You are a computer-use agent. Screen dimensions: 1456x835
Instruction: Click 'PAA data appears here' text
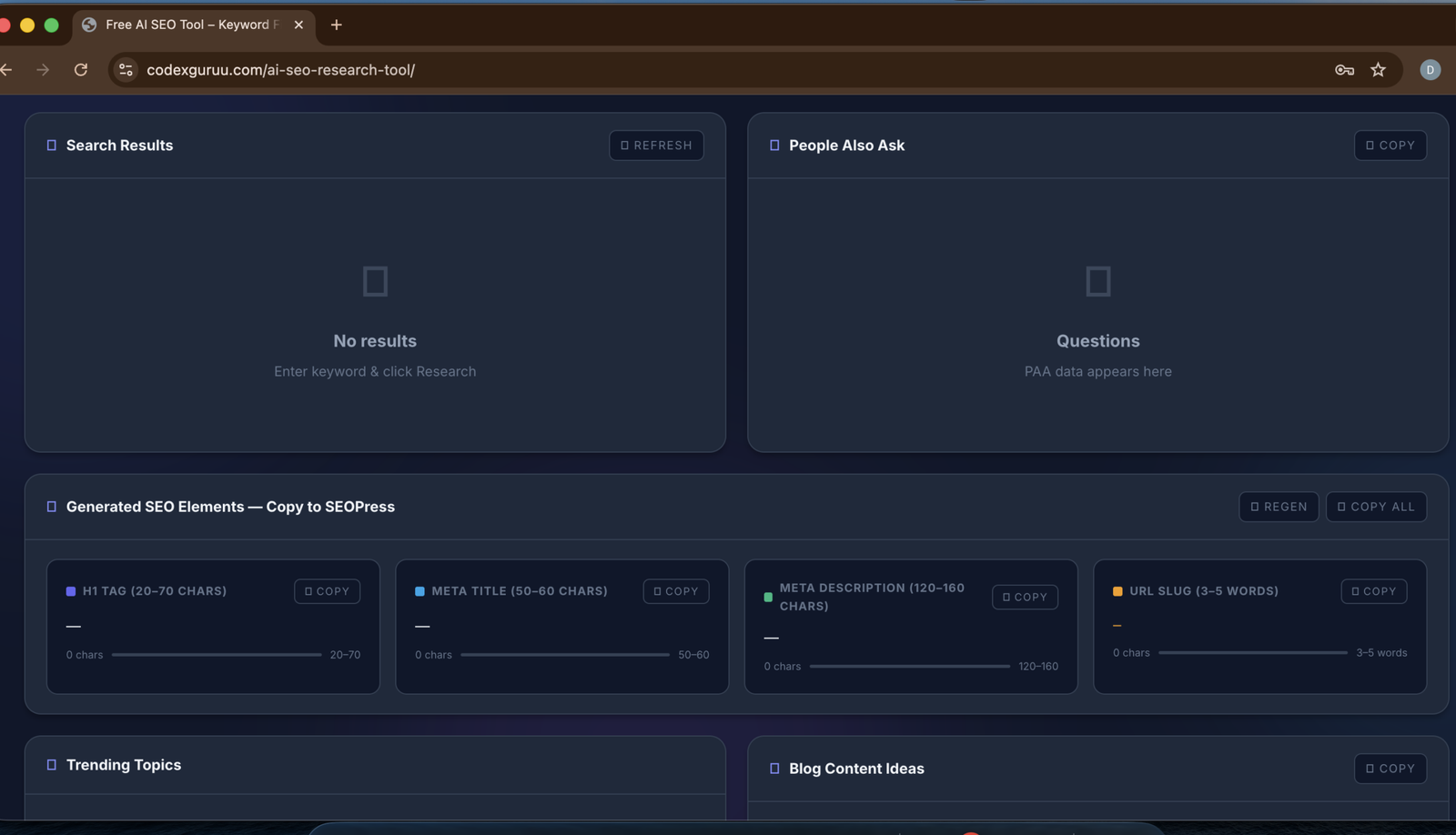[1098, 371]
